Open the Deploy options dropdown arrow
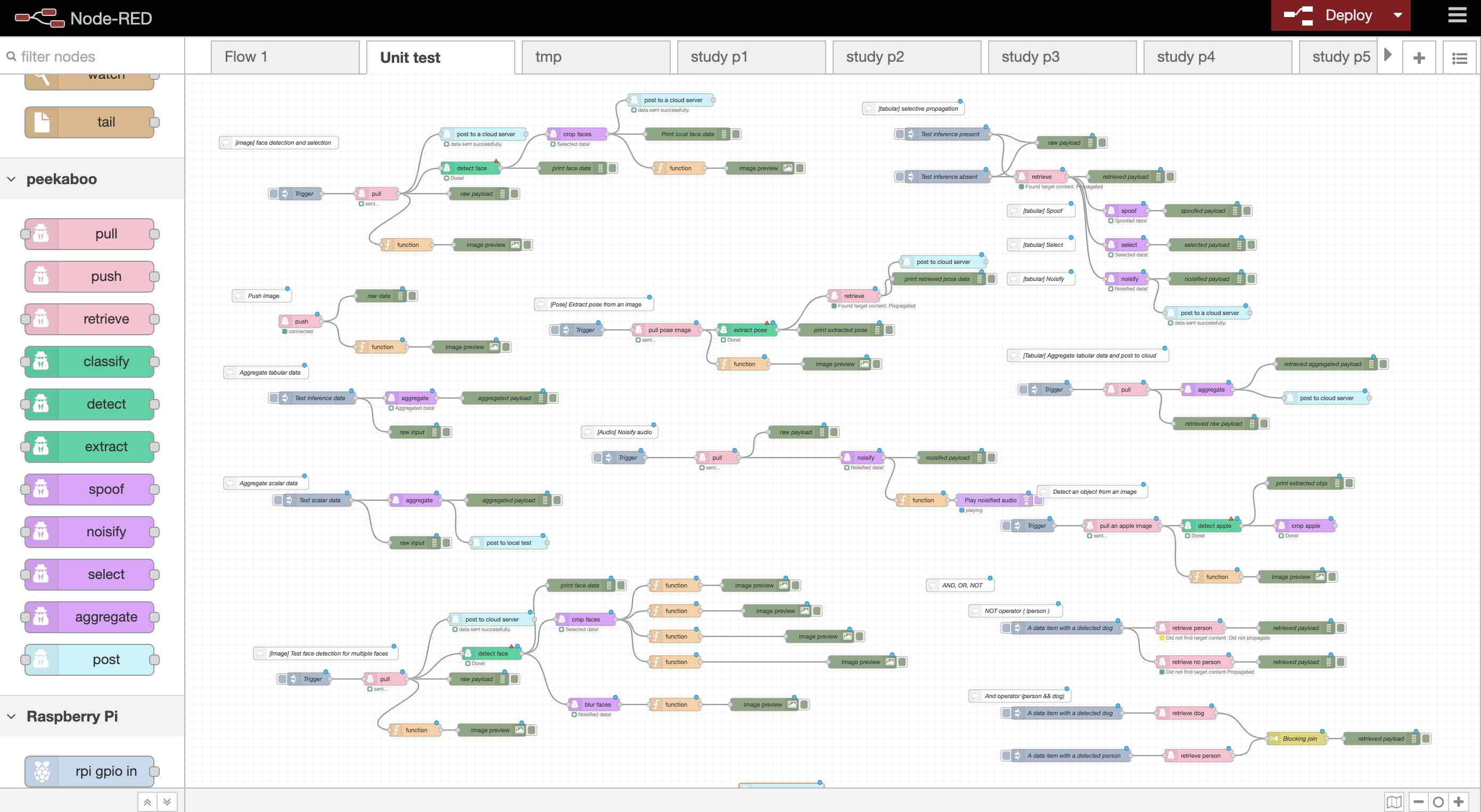The image size is (1481, 812). pyautogui.click(x=1397, y=15)
